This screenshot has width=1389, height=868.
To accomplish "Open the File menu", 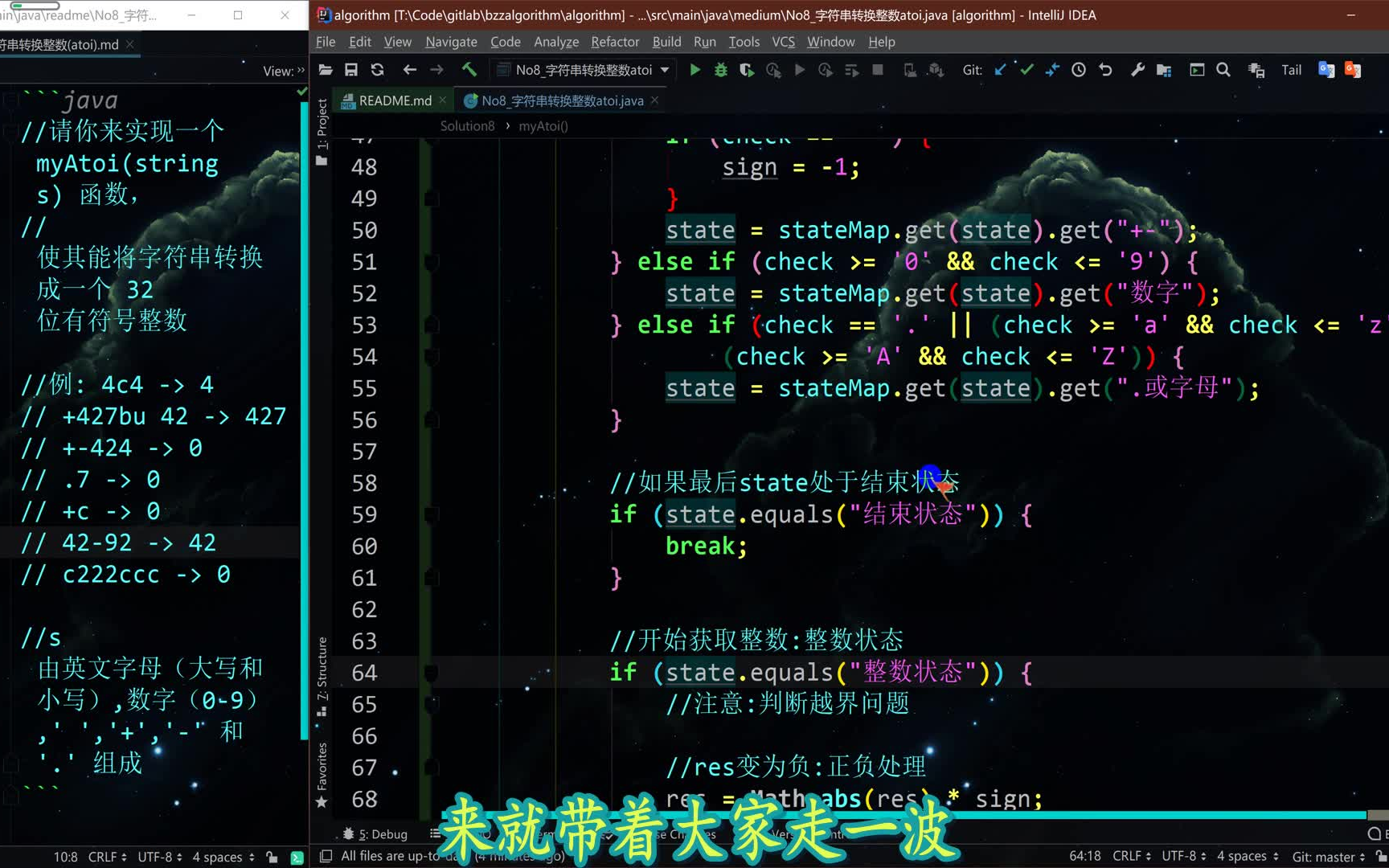I will click(x=326, y=42).
